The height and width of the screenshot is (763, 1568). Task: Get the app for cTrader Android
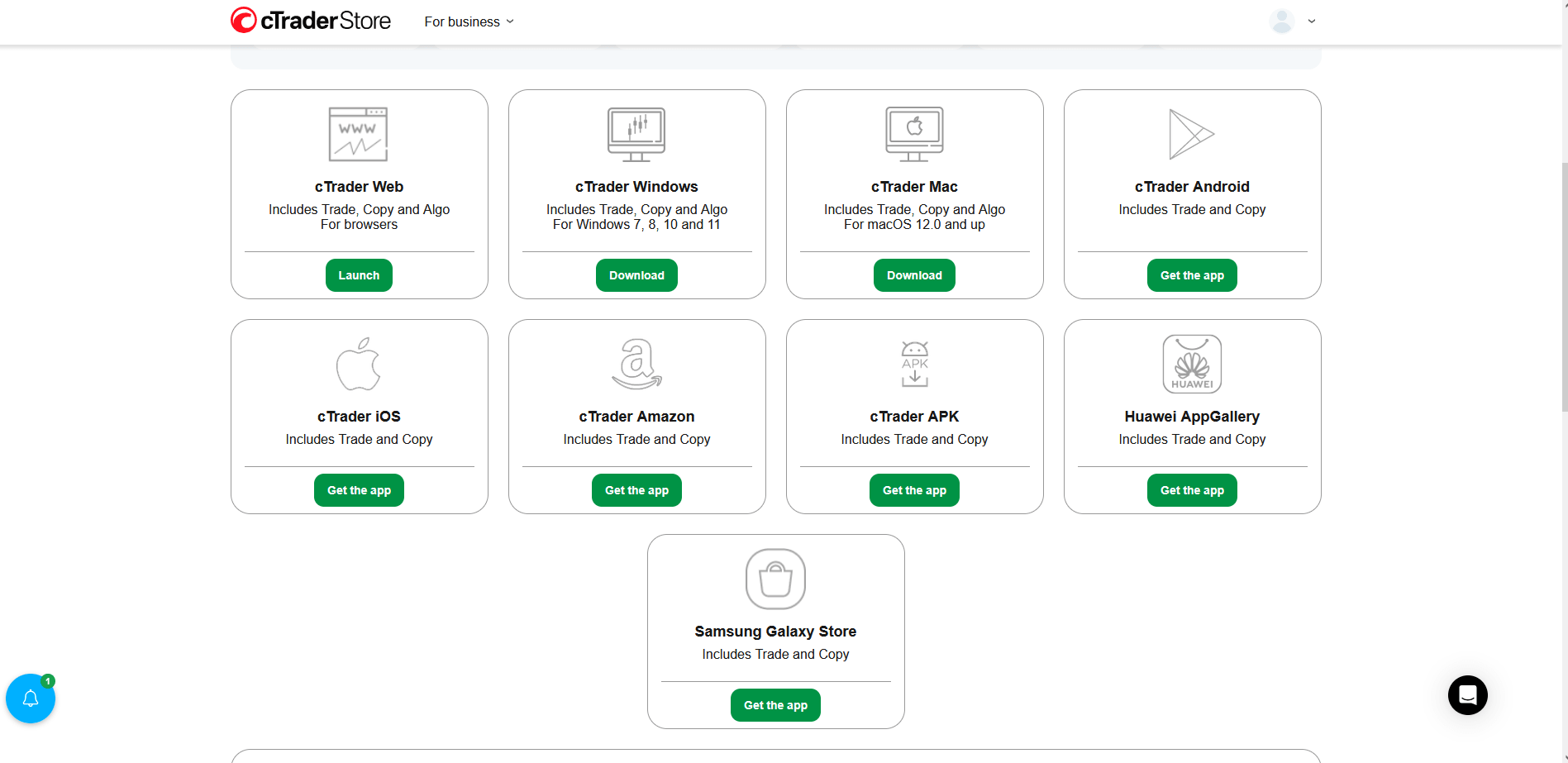pos(1192,275)
